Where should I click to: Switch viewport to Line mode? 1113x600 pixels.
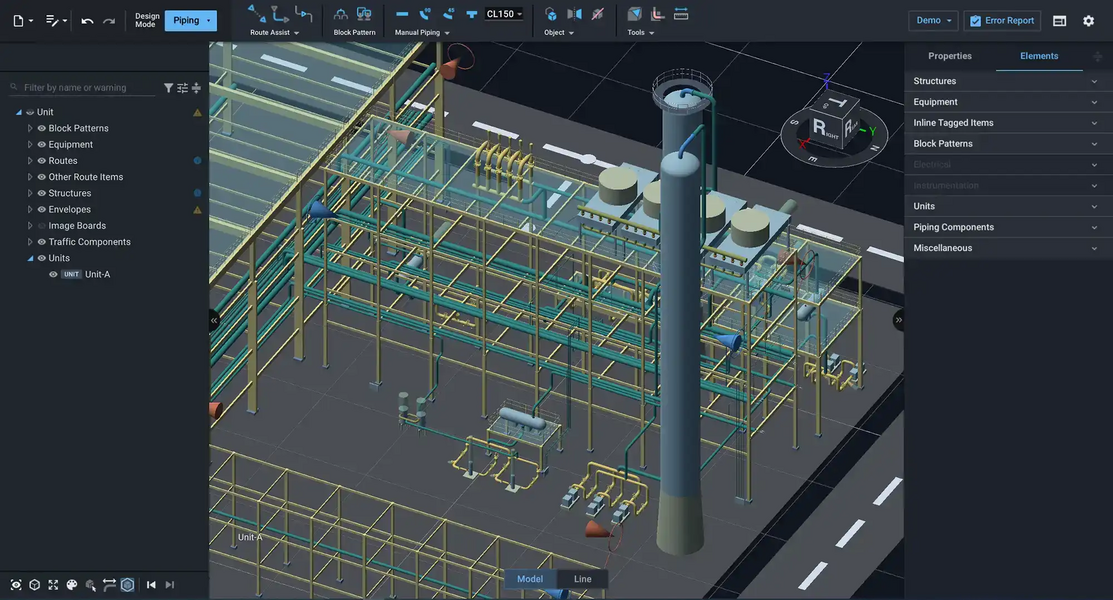point(582,578)
